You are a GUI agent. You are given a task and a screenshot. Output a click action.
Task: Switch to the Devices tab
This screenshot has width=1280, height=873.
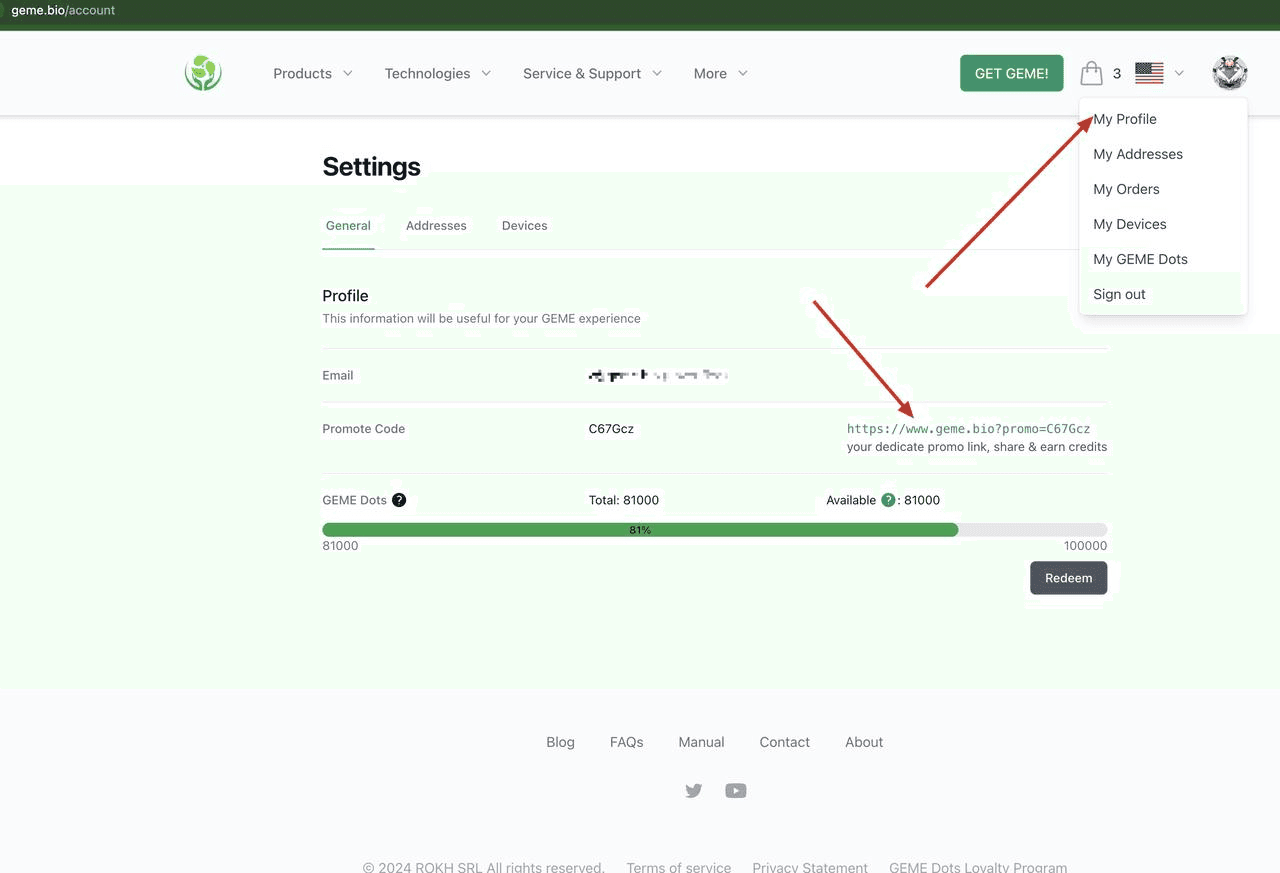coord(524,225)
